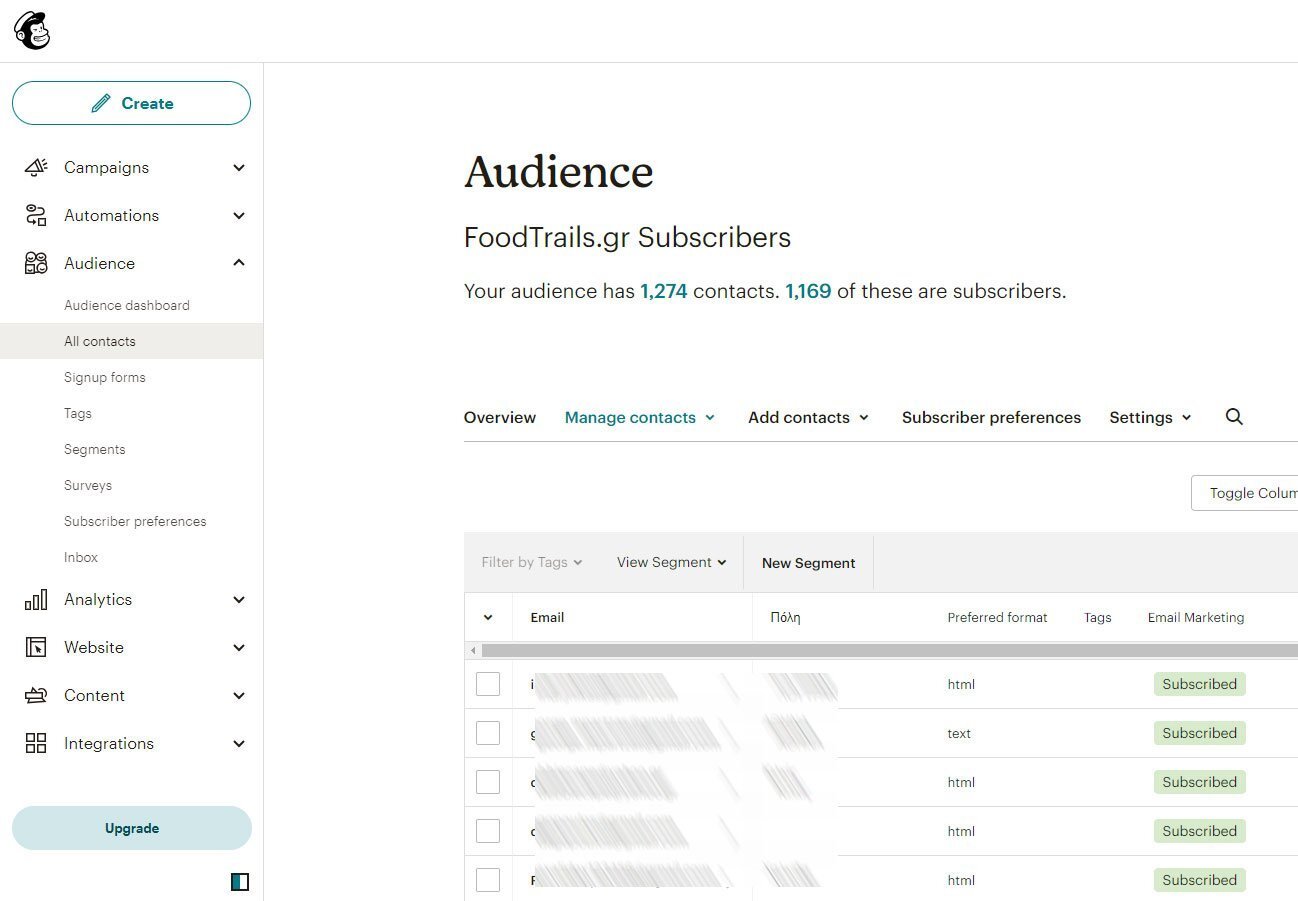Open the Add contacts dropdown

[x=808, y=417]
